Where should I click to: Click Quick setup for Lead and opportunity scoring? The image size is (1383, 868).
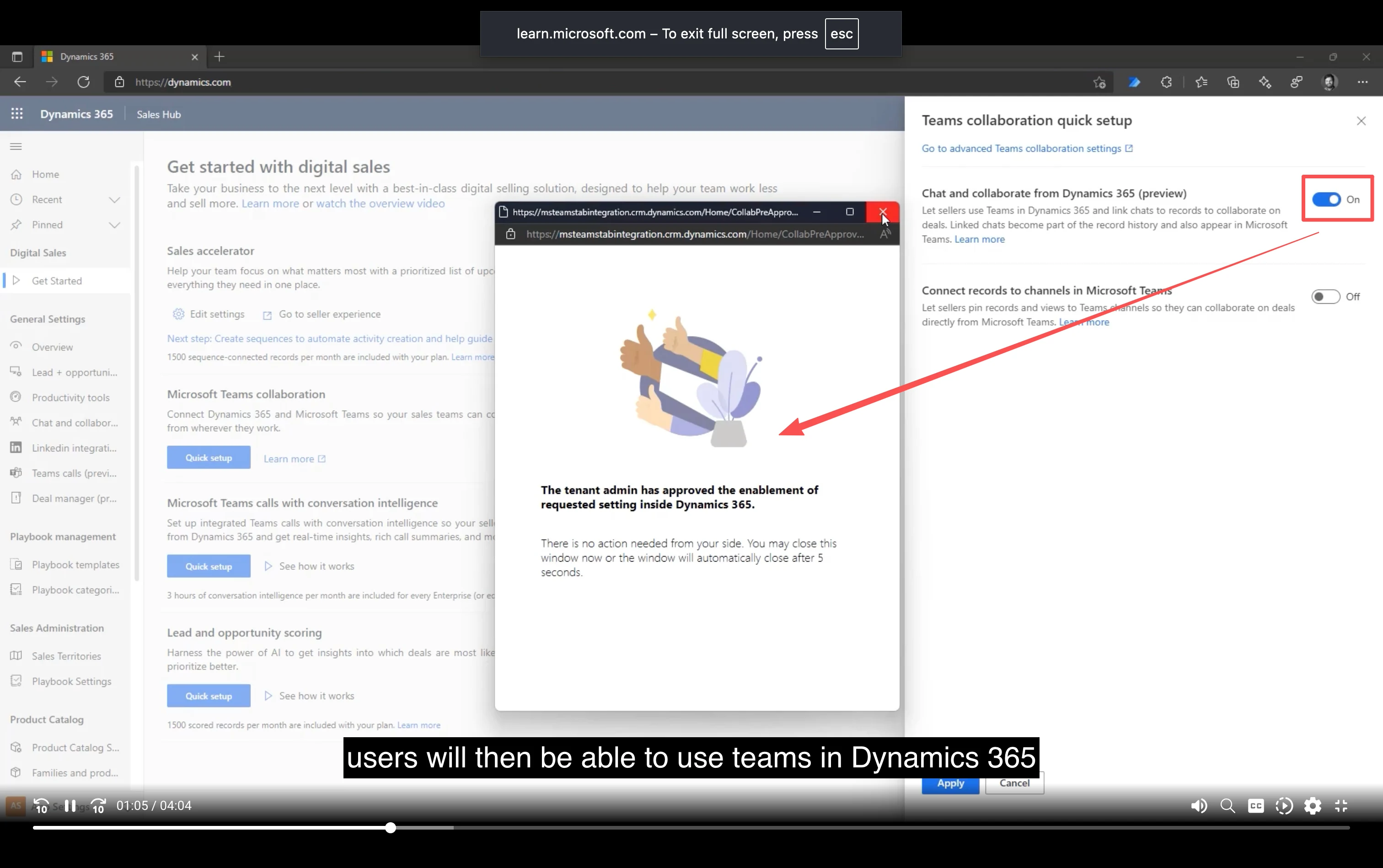pos(209,696)
